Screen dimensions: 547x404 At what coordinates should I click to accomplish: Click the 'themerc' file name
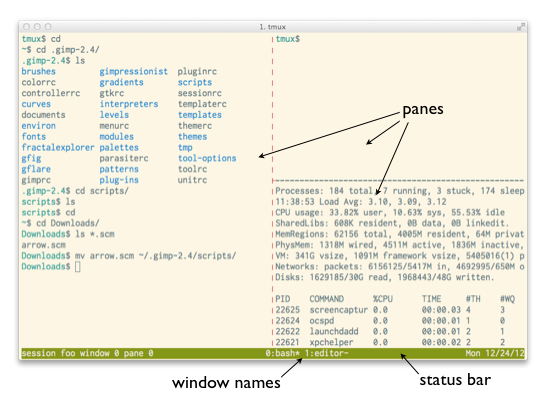click(195, 126)
